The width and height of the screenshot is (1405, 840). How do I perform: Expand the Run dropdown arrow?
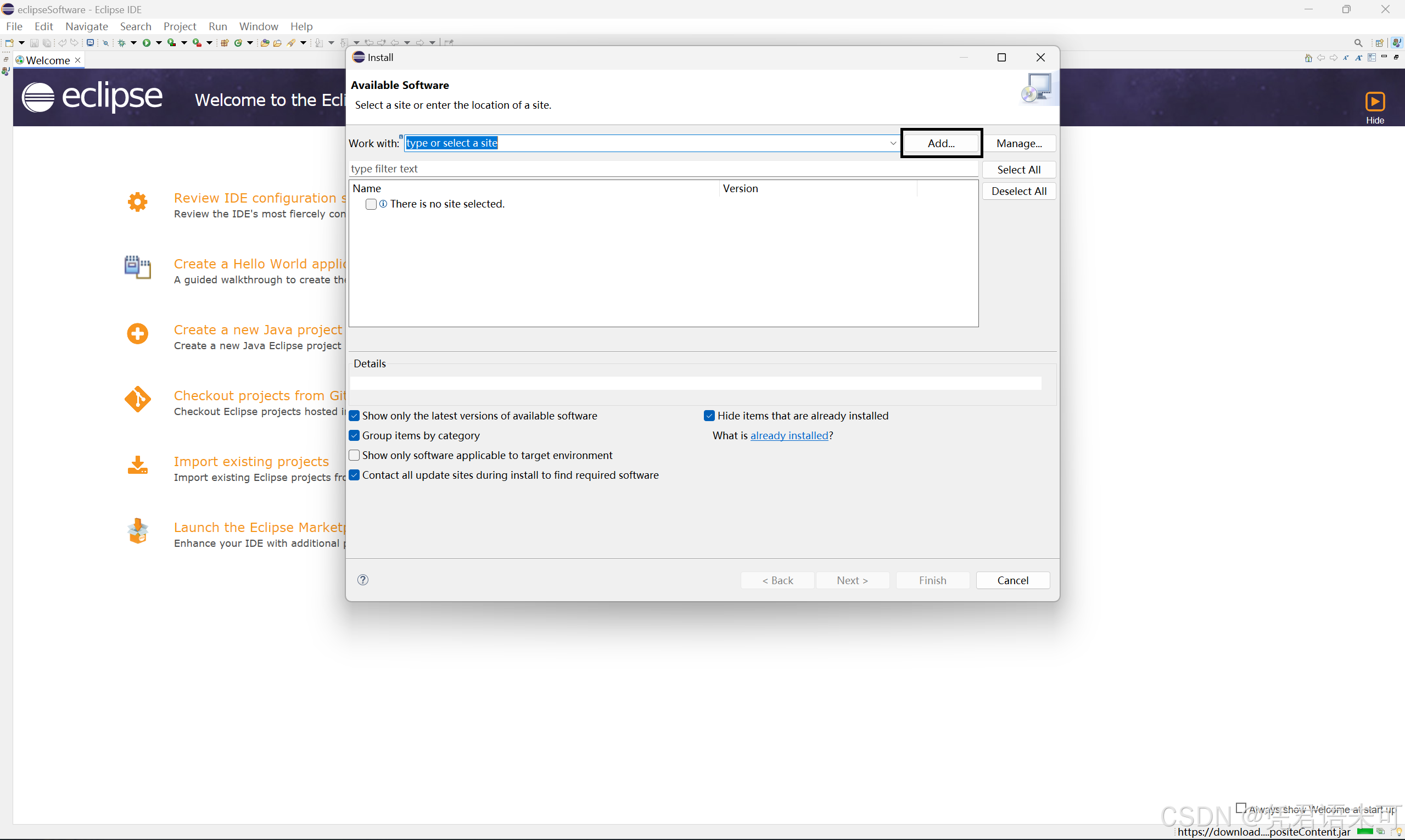coord(159,42)
